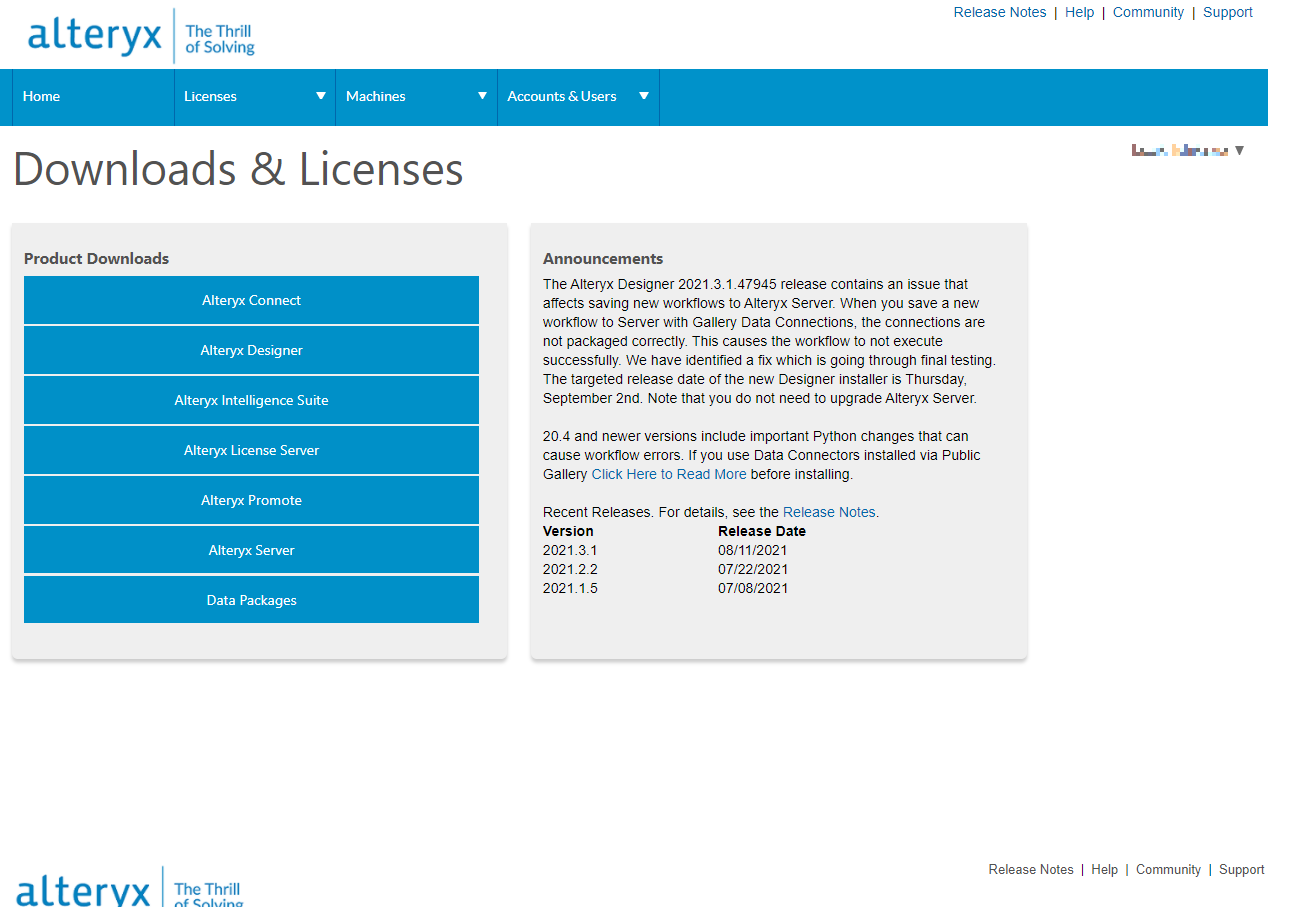Select Alteryx Intelligence Suite download
Image resolution: width=1312 pixels, height=907 pixels.
[x=251, y=400]
